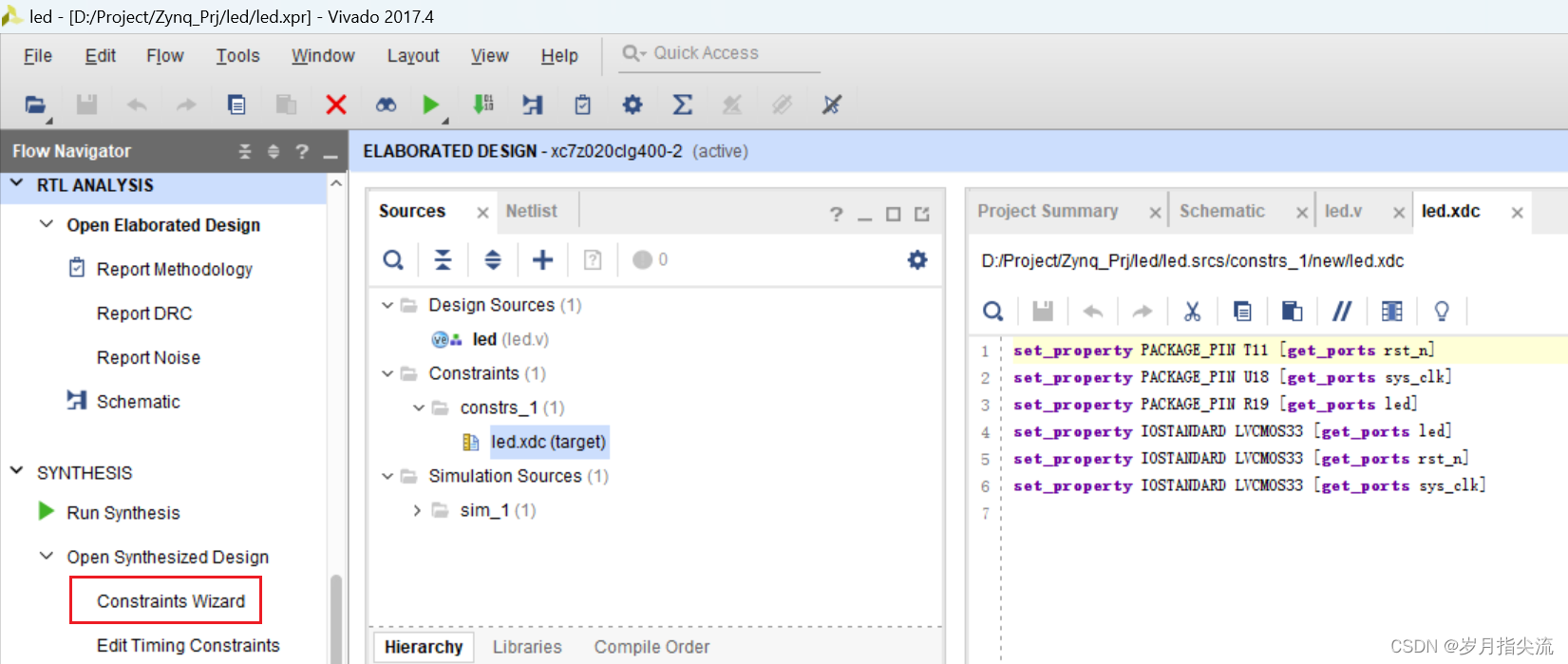1568x664 pixels.
Task: Switch to the Schematic tab
Action: point(1221,211)
